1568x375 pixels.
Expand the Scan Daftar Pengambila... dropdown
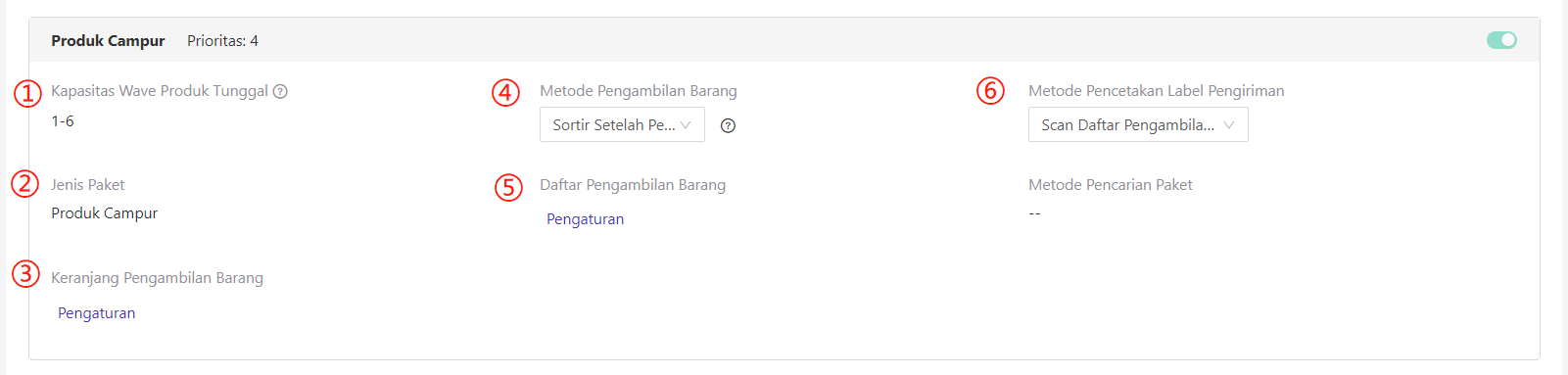pyautogui.click(x=1138, y=124)
